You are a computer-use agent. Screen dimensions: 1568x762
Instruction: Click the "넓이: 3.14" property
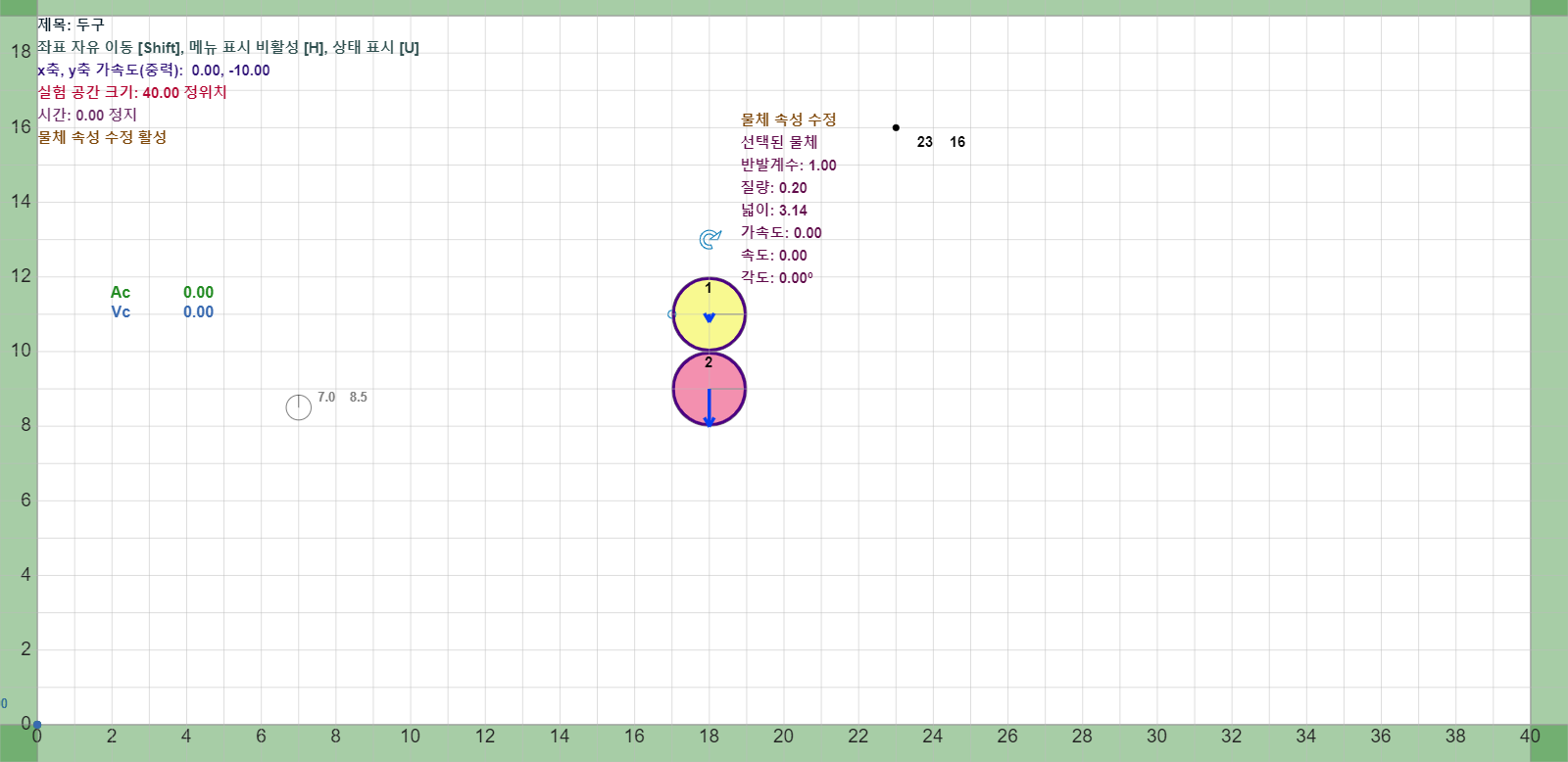click(x=774, y=210)
